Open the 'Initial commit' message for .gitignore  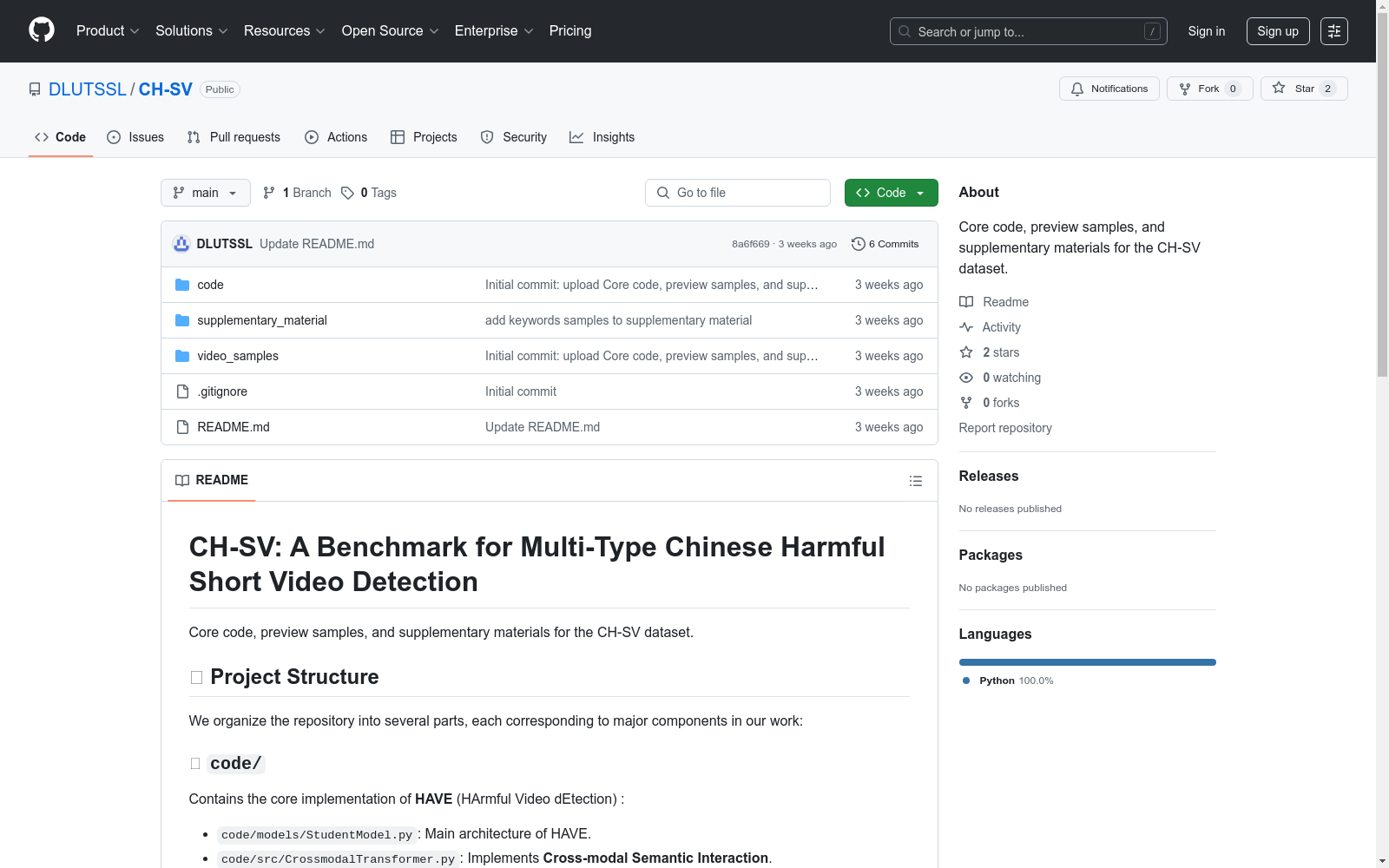[x=521, y=391]
